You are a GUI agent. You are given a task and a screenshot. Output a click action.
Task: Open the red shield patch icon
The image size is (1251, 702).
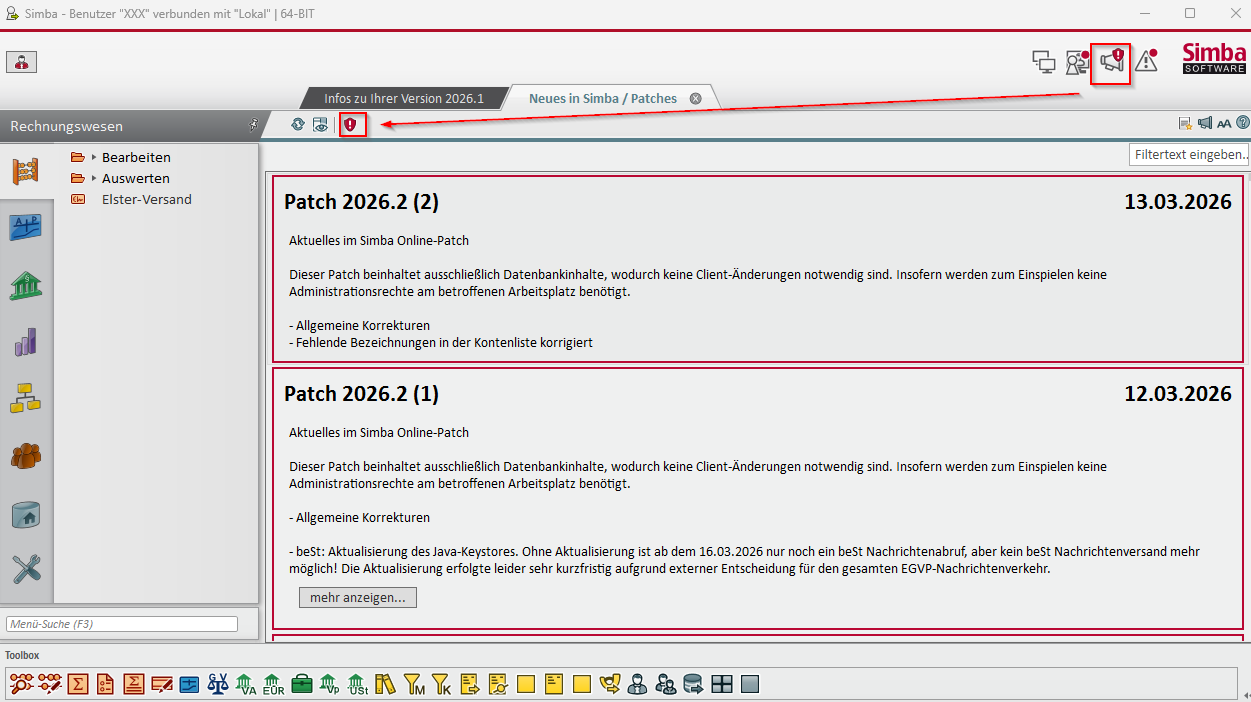[x=350, y=125]
